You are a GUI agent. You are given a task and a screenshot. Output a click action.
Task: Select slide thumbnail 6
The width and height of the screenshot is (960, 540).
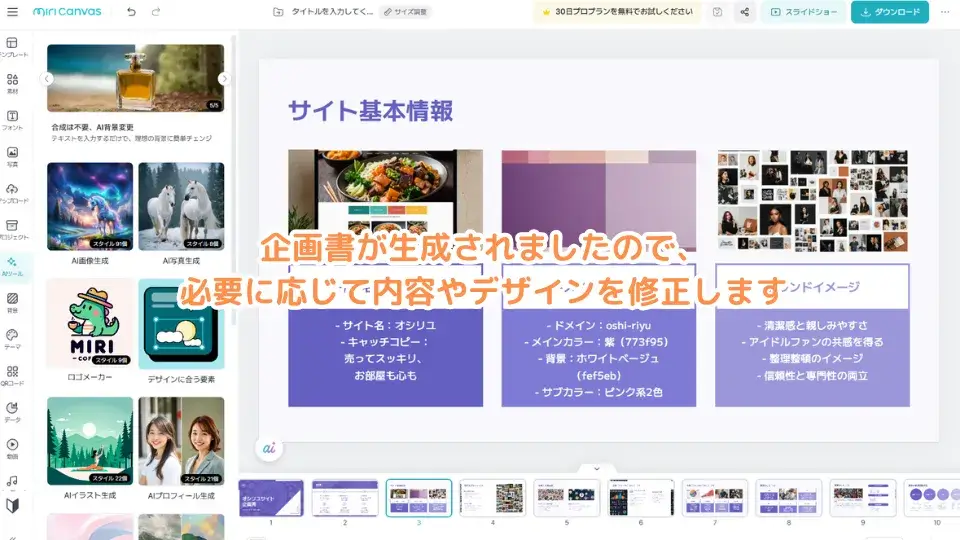point(640,498)
